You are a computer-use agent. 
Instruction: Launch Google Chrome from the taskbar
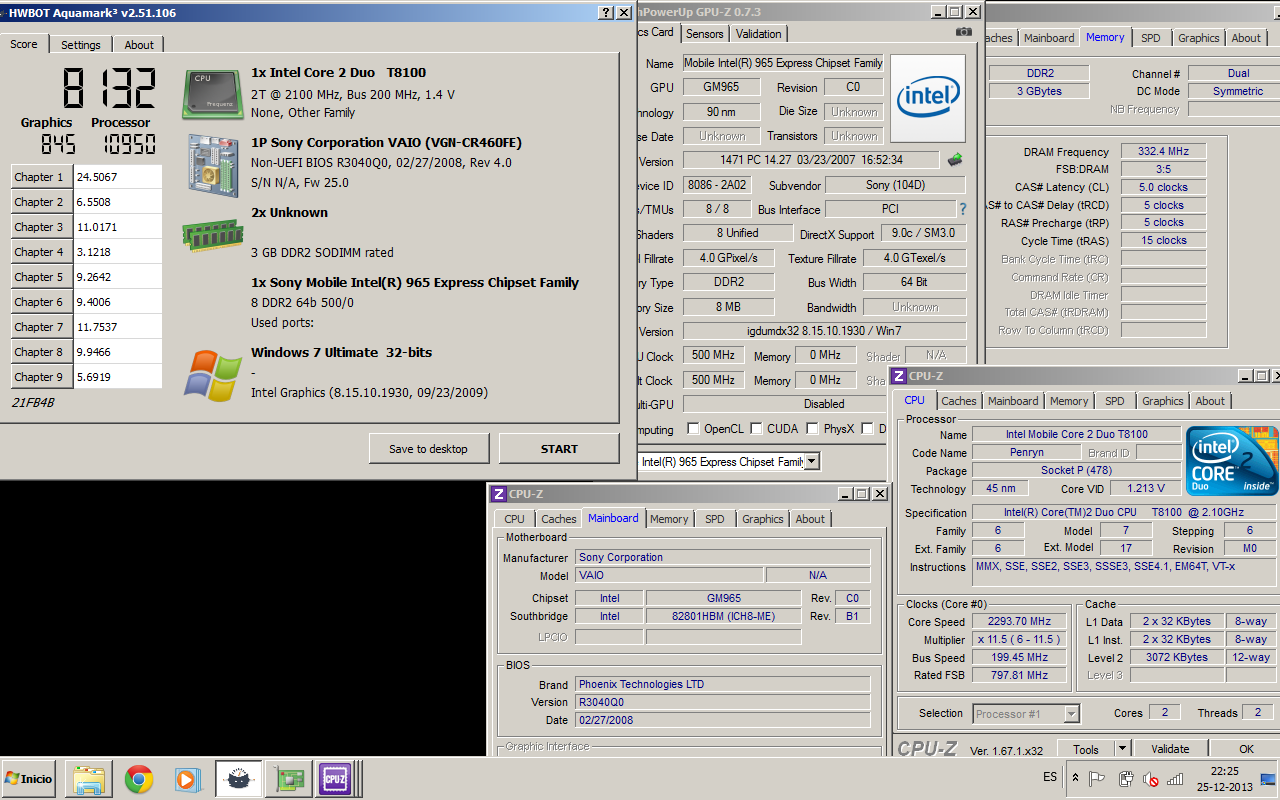point(139,778)
